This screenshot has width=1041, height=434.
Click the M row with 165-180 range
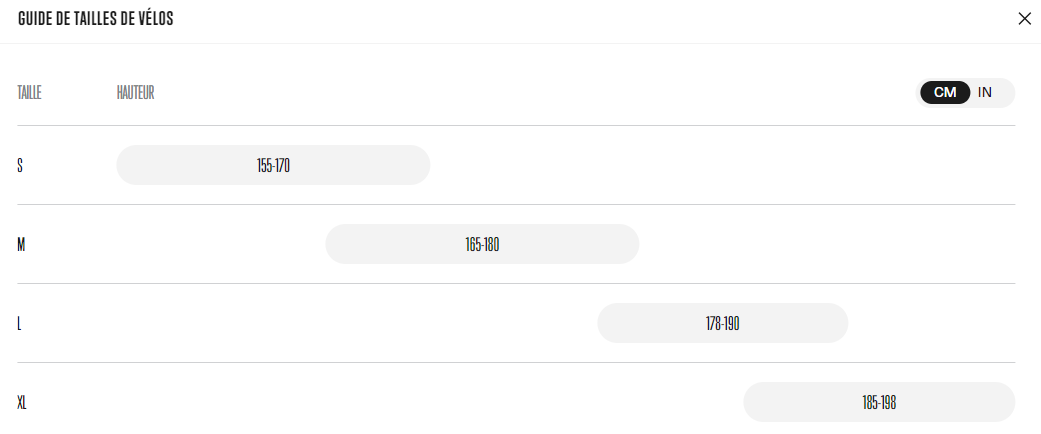pyautogui.click(x=516, y=244)
